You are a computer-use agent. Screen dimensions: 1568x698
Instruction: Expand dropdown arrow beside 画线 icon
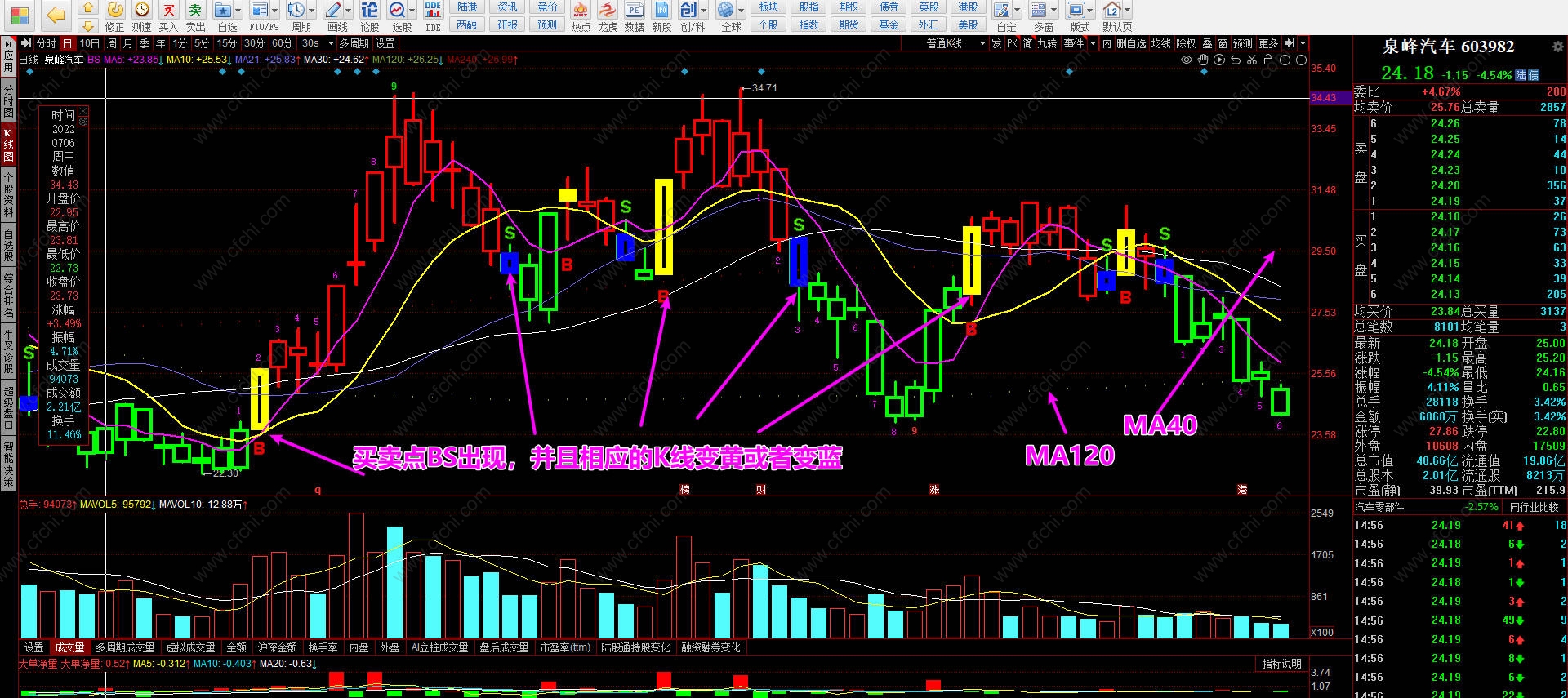pos(348,11)
